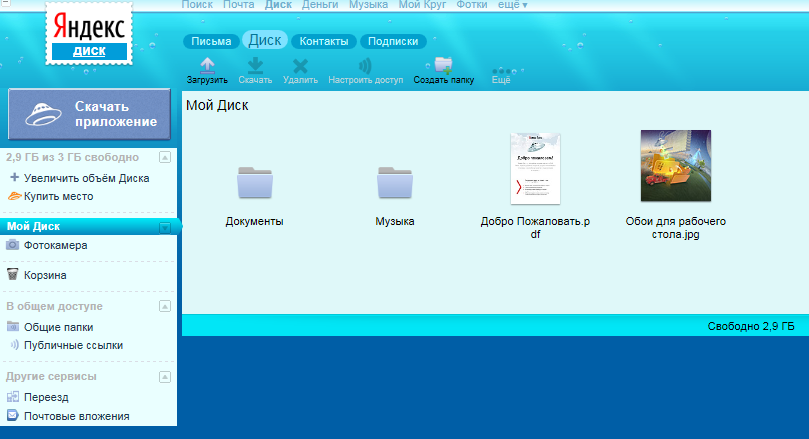Screen dimensions: 809x439
Task: Toggle the Мой Диск section arrow
Action: (165, 227)
